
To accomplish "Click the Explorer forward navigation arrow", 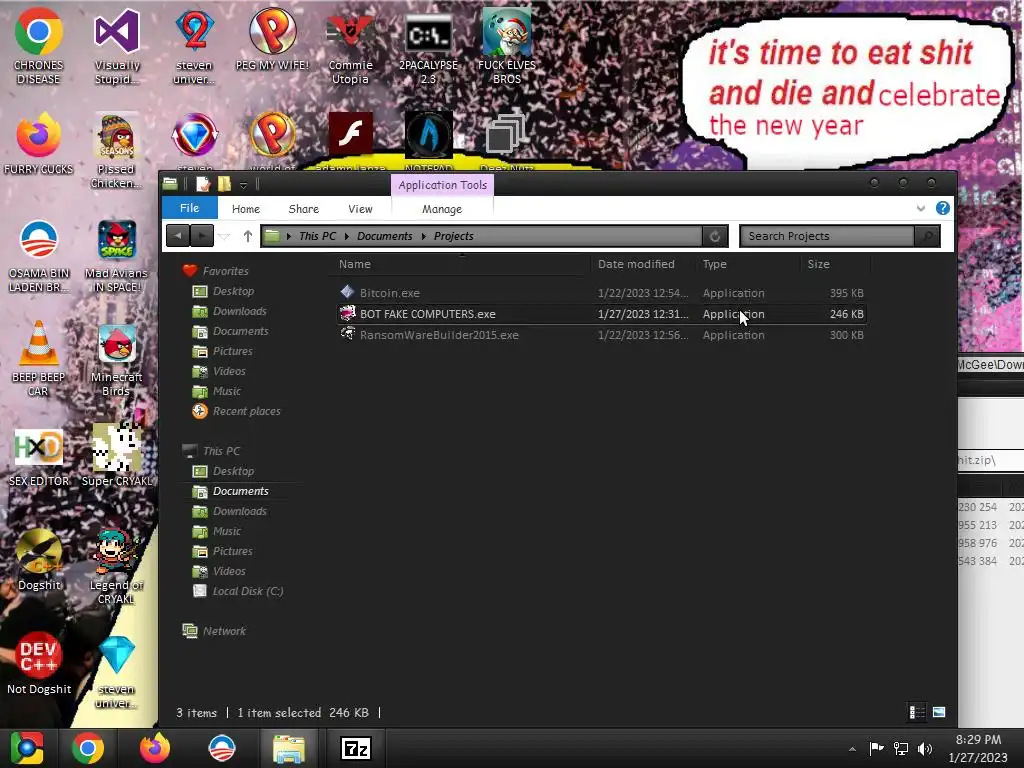I will click(202, 236).
